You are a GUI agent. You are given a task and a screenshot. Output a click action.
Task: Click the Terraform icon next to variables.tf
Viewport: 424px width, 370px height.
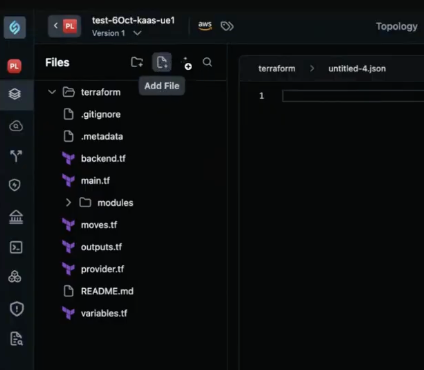pos(68,313)
